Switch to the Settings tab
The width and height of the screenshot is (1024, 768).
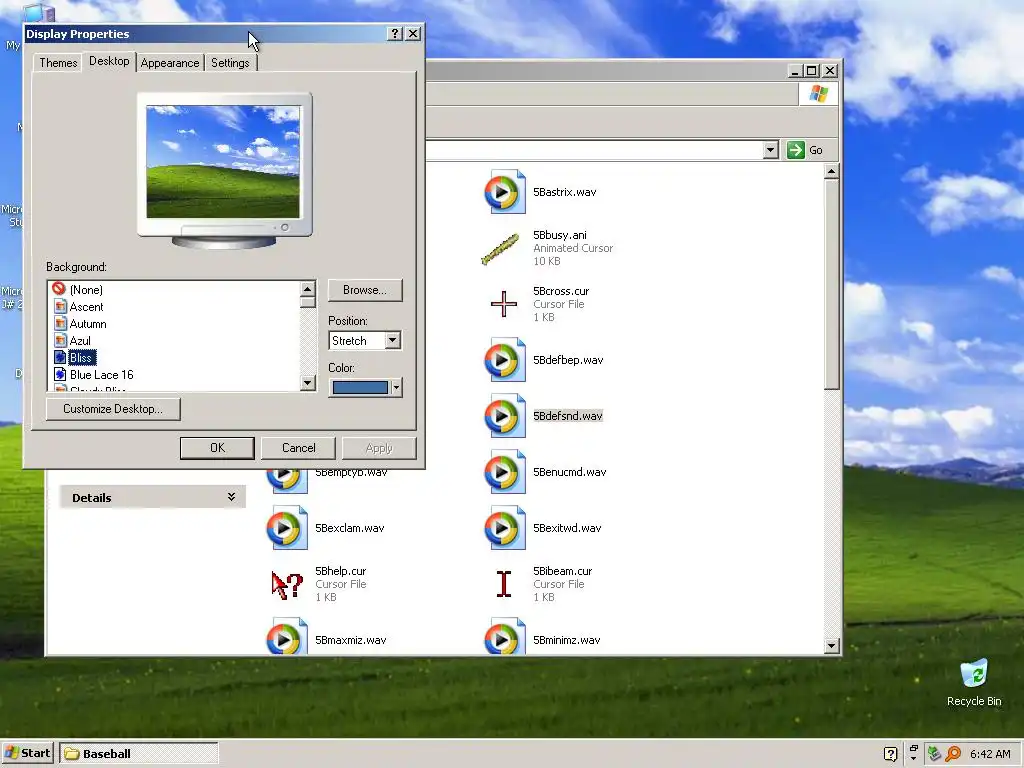(230, 63)
